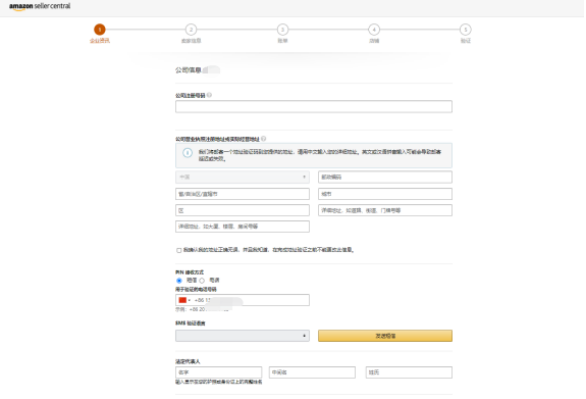Click street address line field with 门牌号 placeholder
586x399 pixels.
(385, 210)
